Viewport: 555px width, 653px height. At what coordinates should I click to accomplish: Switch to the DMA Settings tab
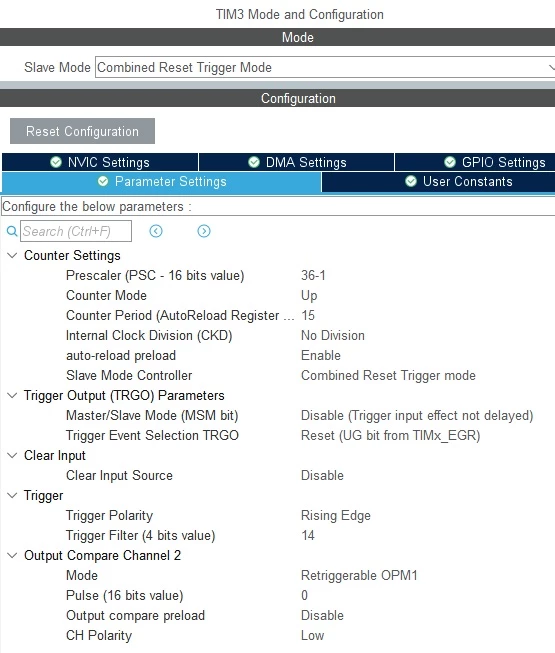click(297, 162)
